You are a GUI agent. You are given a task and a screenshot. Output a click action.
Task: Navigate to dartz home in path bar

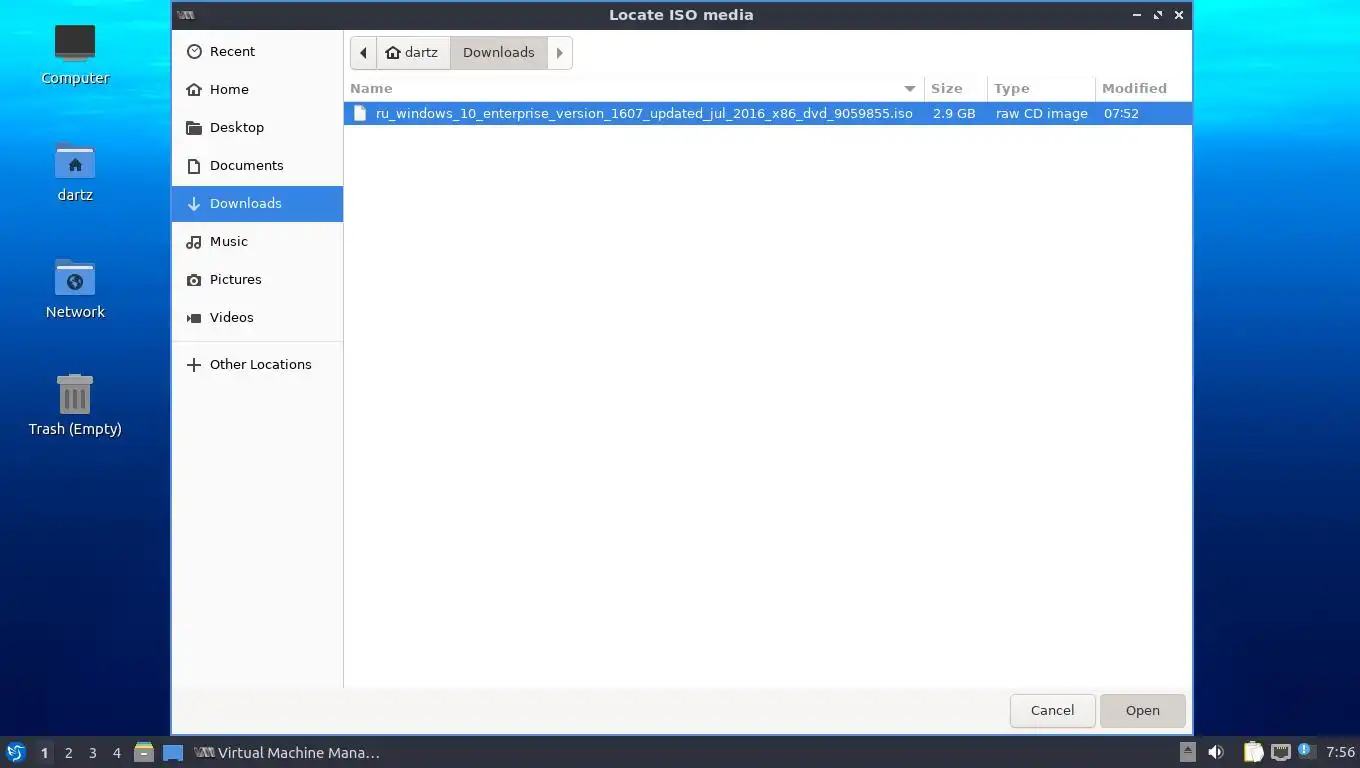point(412,52)
